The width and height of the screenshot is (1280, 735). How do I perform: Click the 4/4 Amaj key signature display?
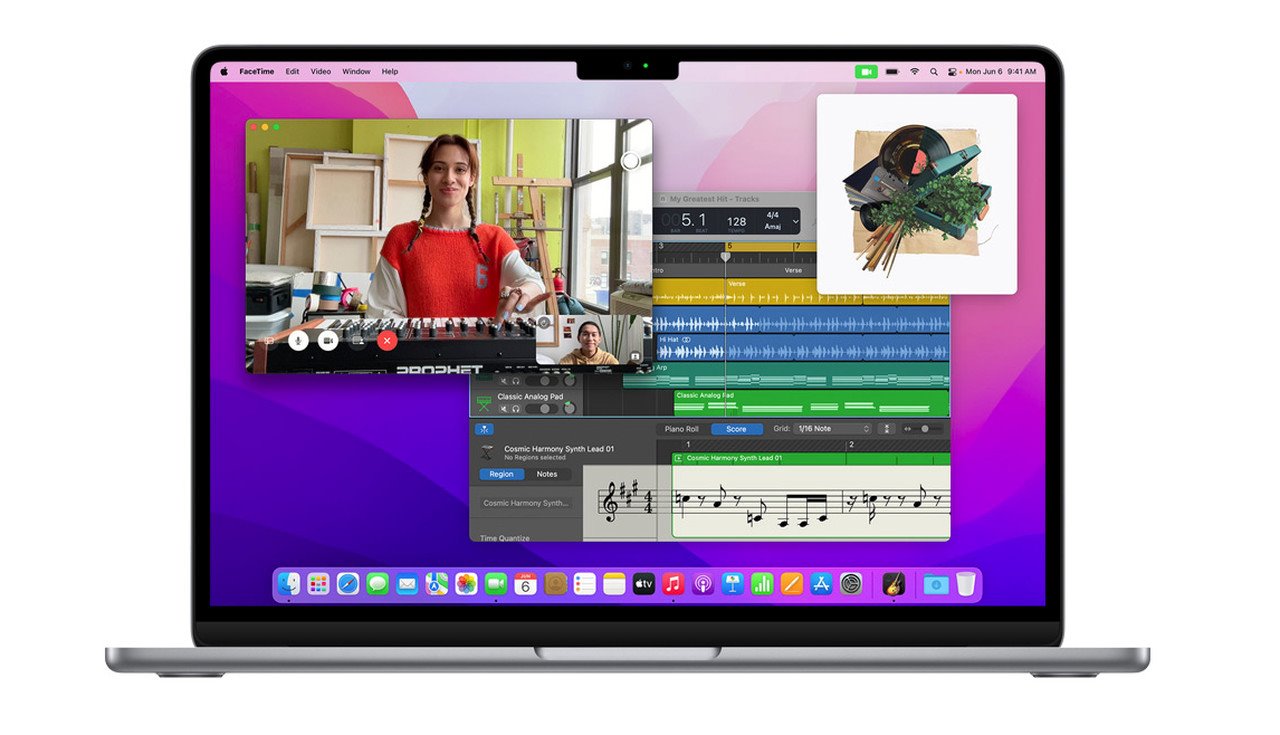click(x=772, y=220)
